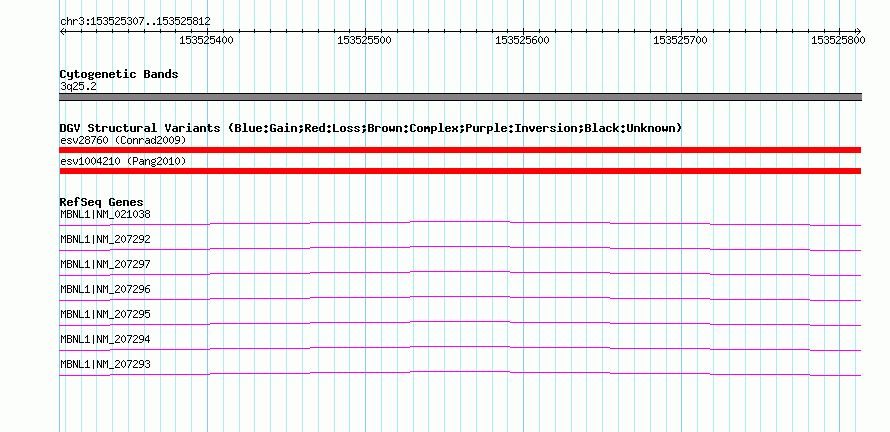Open the MBNL1|NM_207295 transcript label
Viewport: 890px width, 432px height.
[x=105, y=314]
